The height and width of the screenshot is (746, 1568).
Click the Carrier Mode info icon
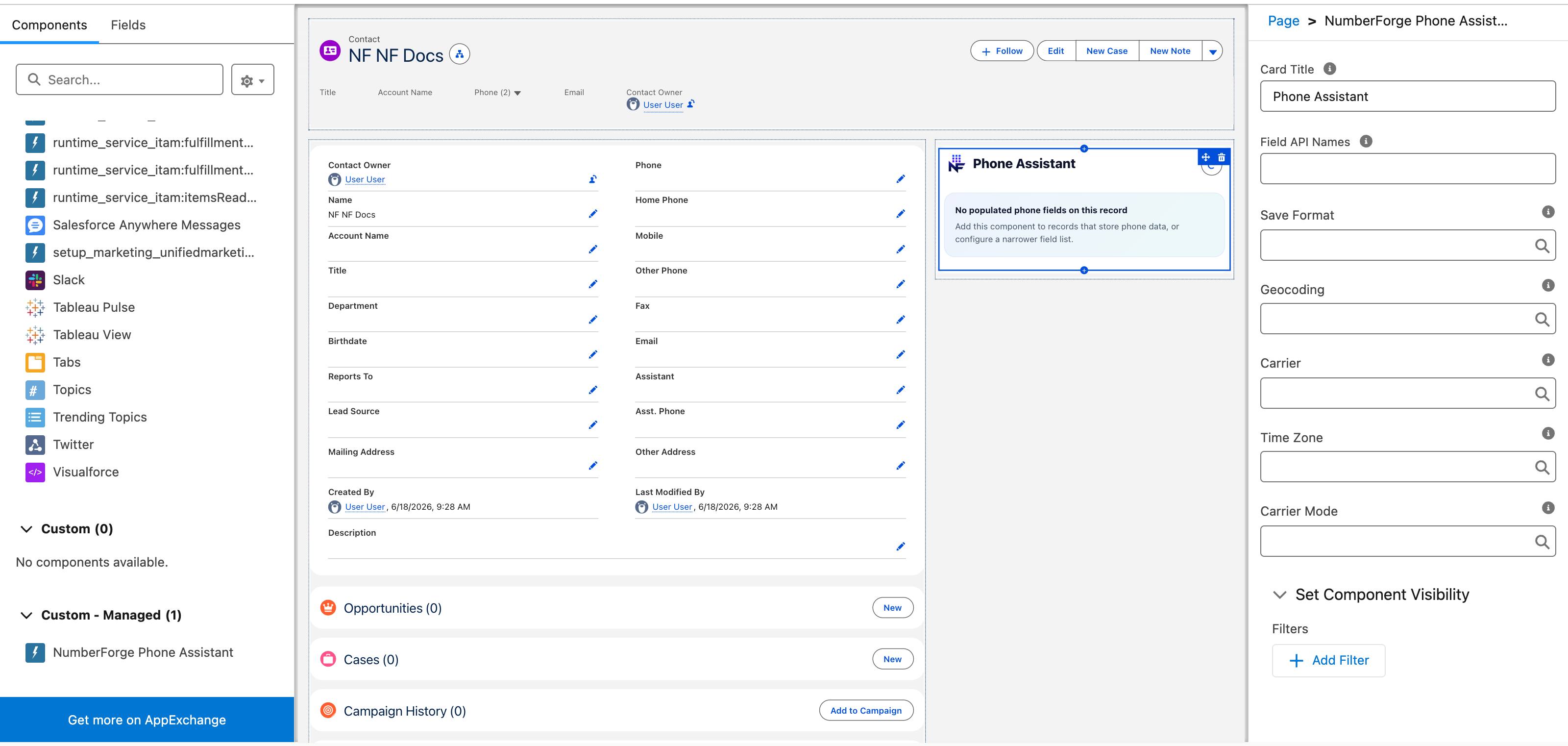[x=1548, y=508]
